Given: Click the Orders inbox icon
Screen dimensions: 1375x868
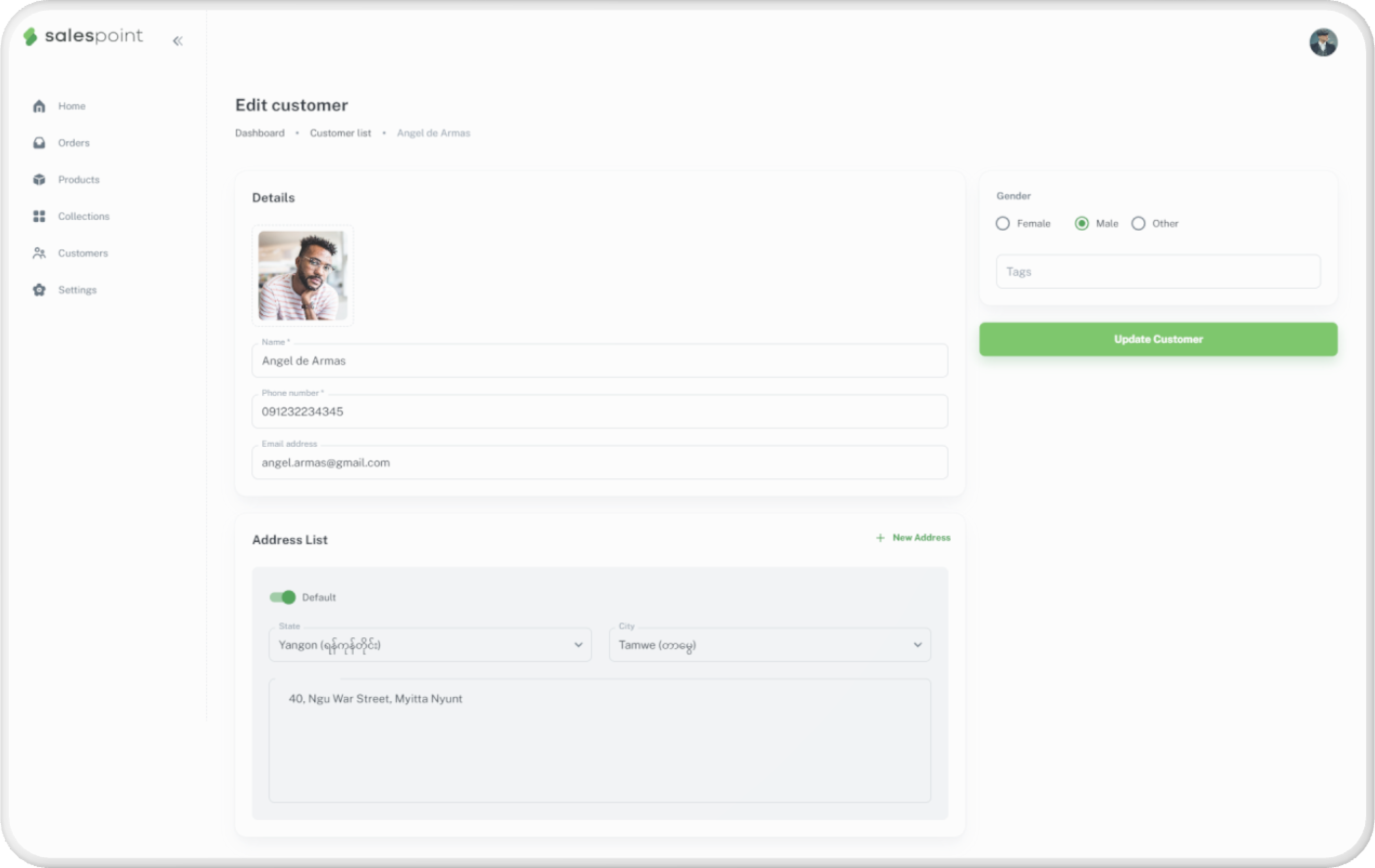Looking at the screenshot, I should click(39, 143).
